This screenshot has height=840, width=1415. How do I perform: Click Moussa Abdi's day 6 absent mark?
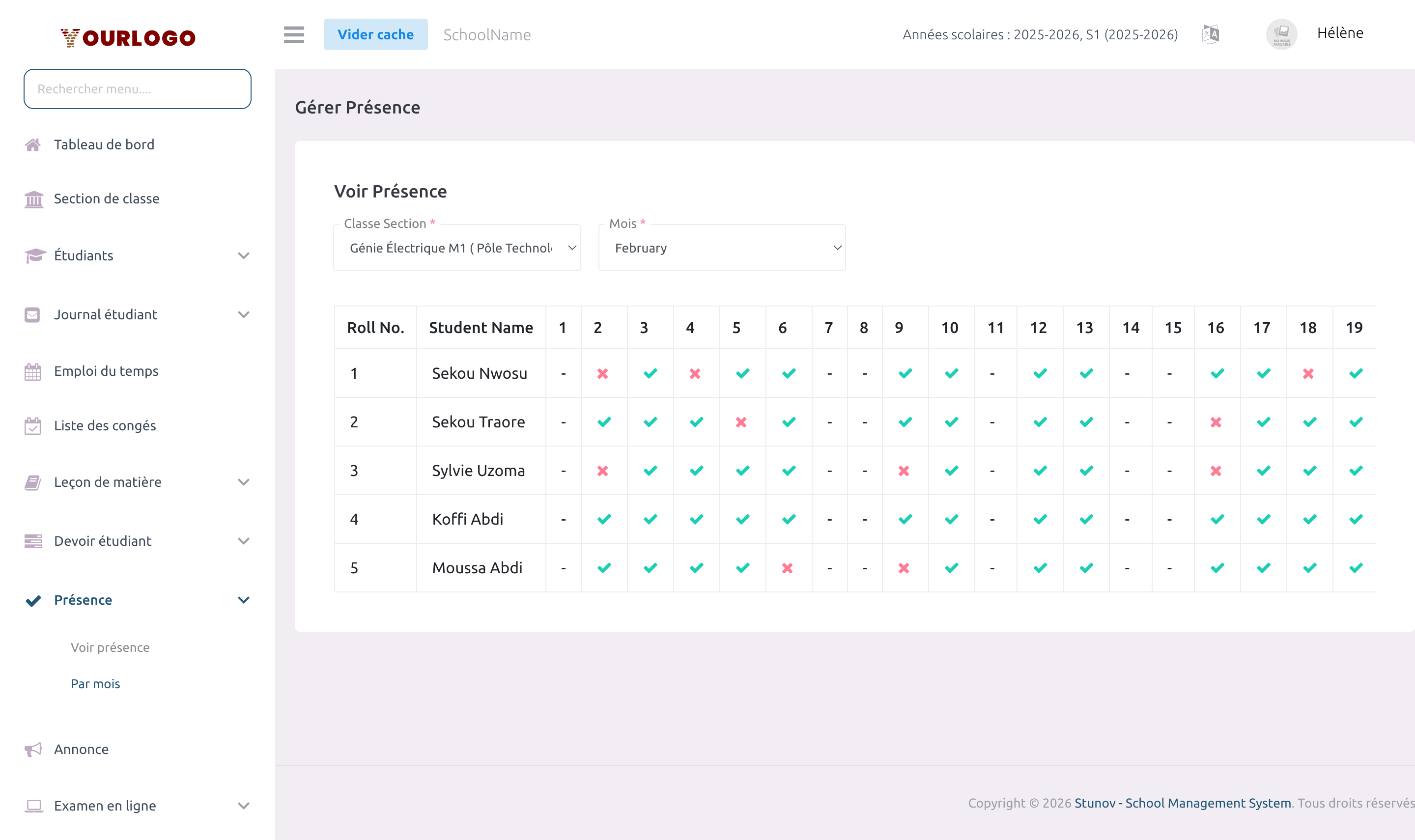787,568
